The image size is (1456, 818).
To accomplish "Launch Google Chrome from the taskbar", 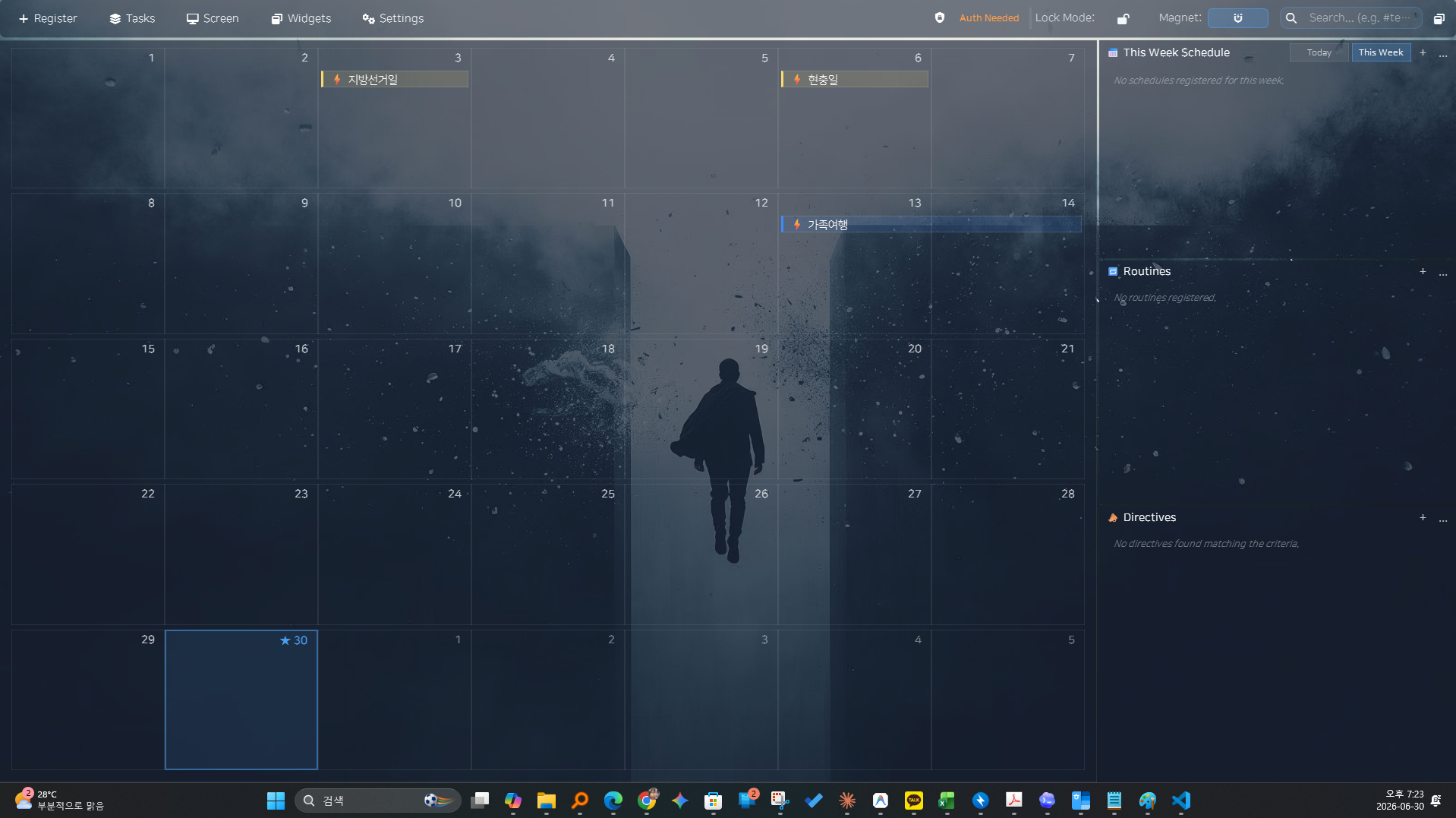I will tap(647, 801).
